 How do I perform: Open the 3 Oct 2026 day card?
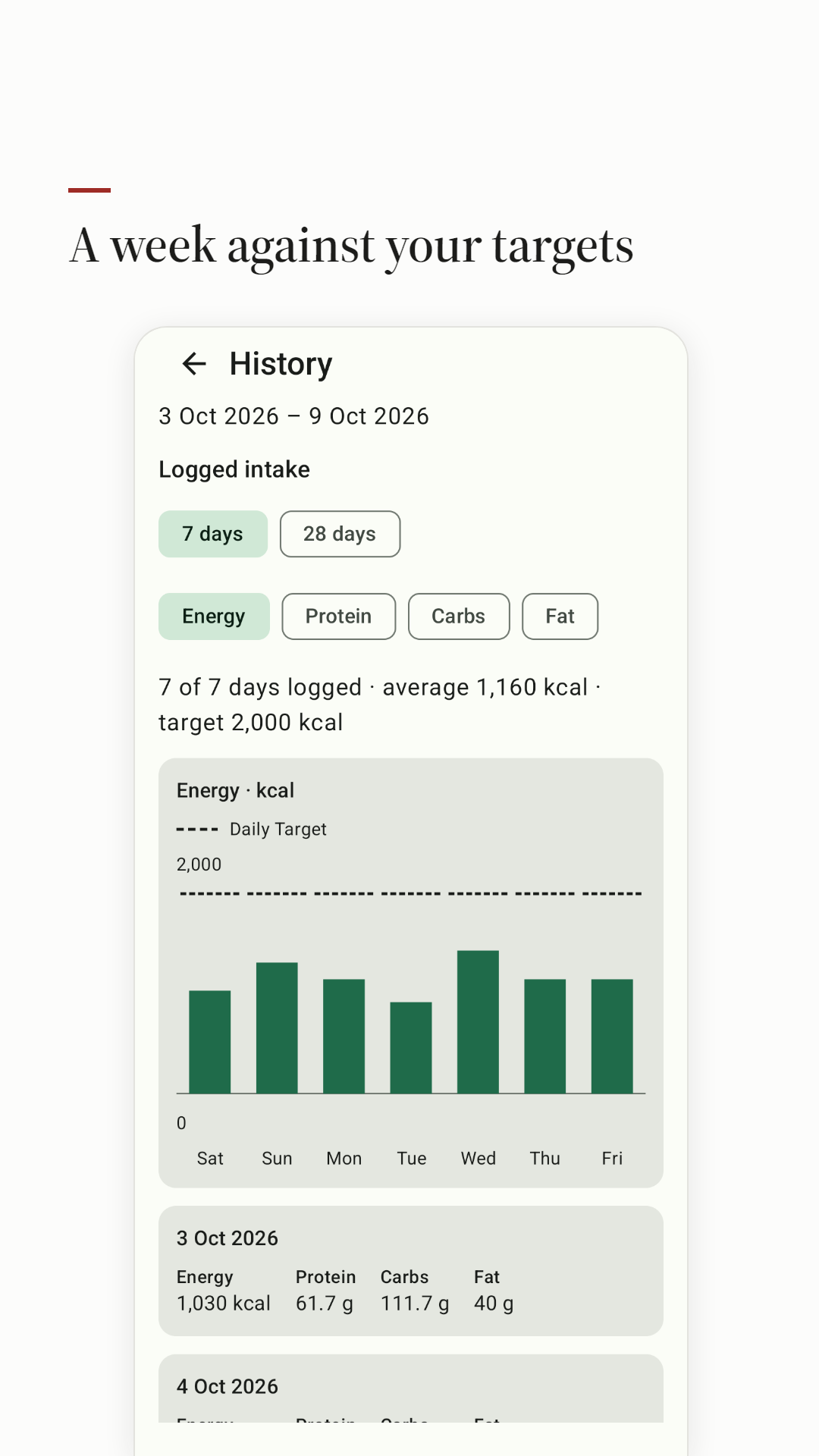click(x=411, y=1271)
